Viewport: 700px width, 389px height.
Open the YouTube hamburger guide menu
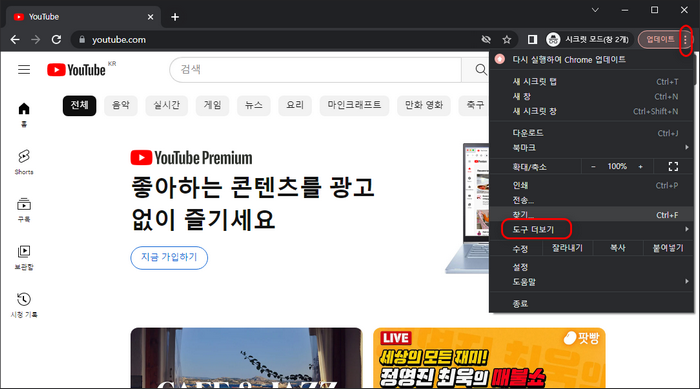24,70
